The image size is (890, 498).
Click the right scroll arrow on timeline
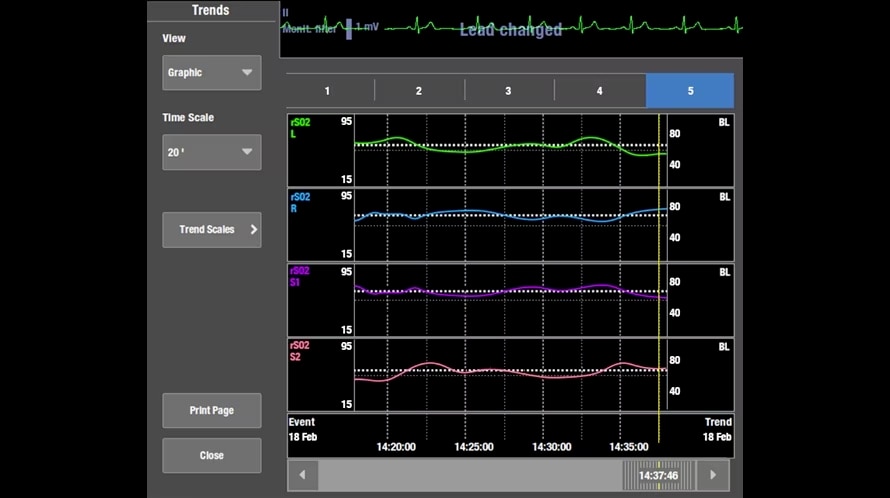tap(712, 474)
